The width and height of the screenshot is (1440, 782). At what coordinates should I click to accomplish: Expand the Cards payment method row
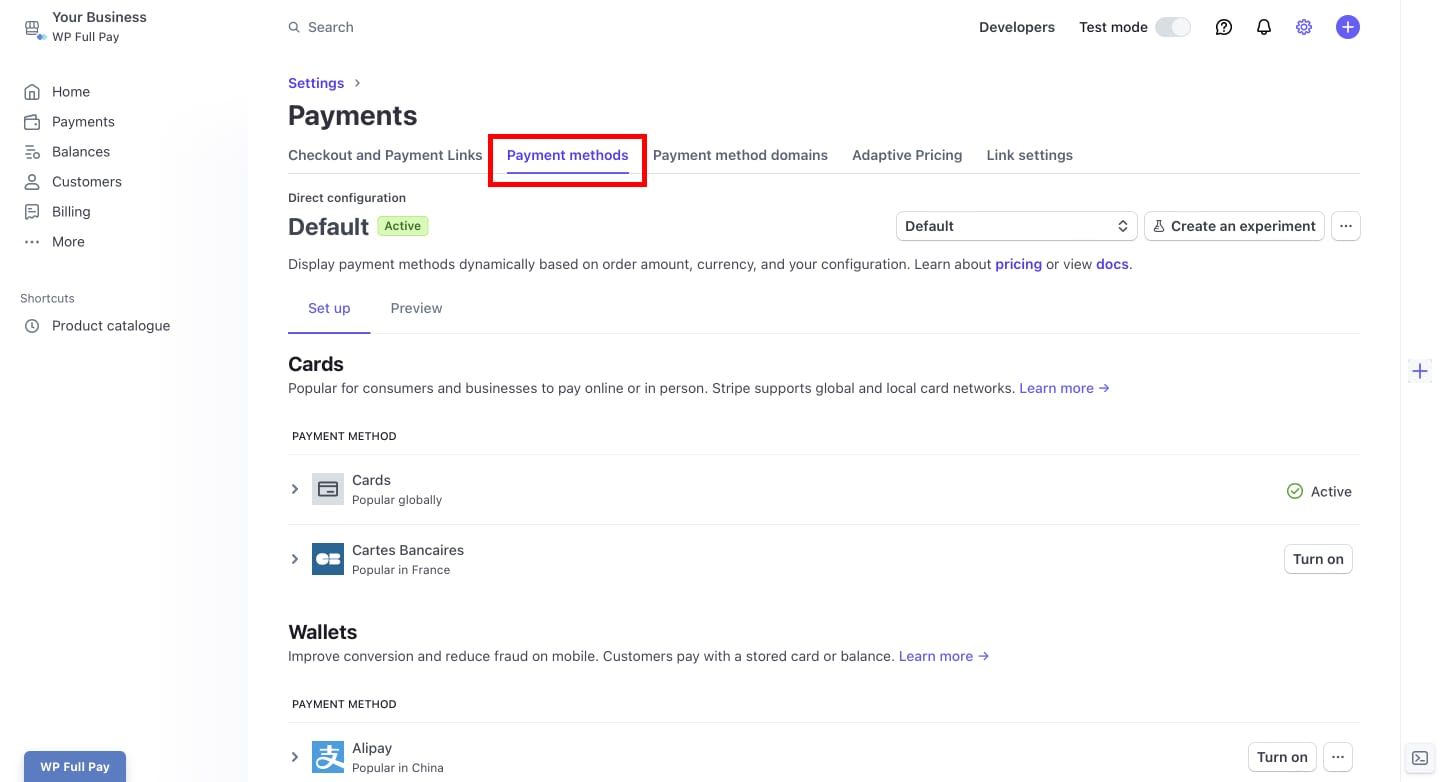(295, 489)
